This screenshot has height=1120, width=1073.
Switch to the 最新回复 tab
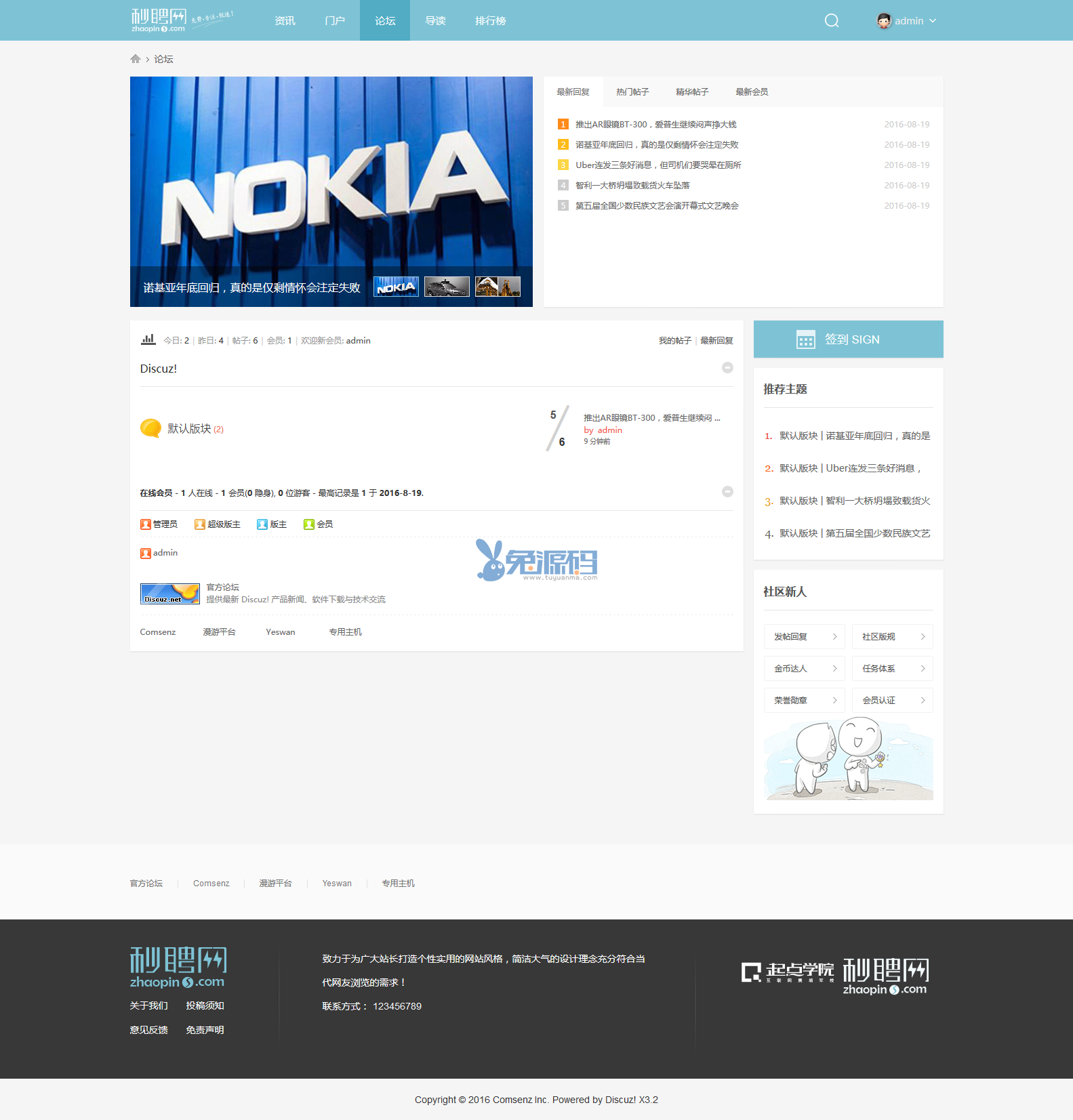(573, 91)
